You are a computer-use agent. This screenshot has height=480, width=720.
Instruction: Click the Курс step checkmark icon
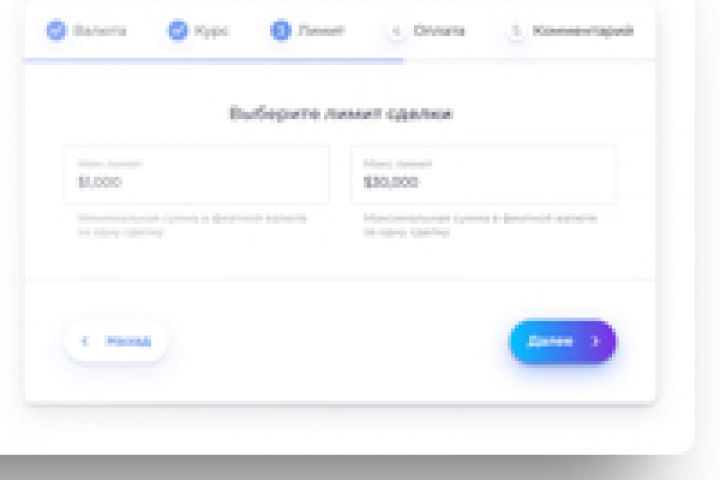click(178, 30)
